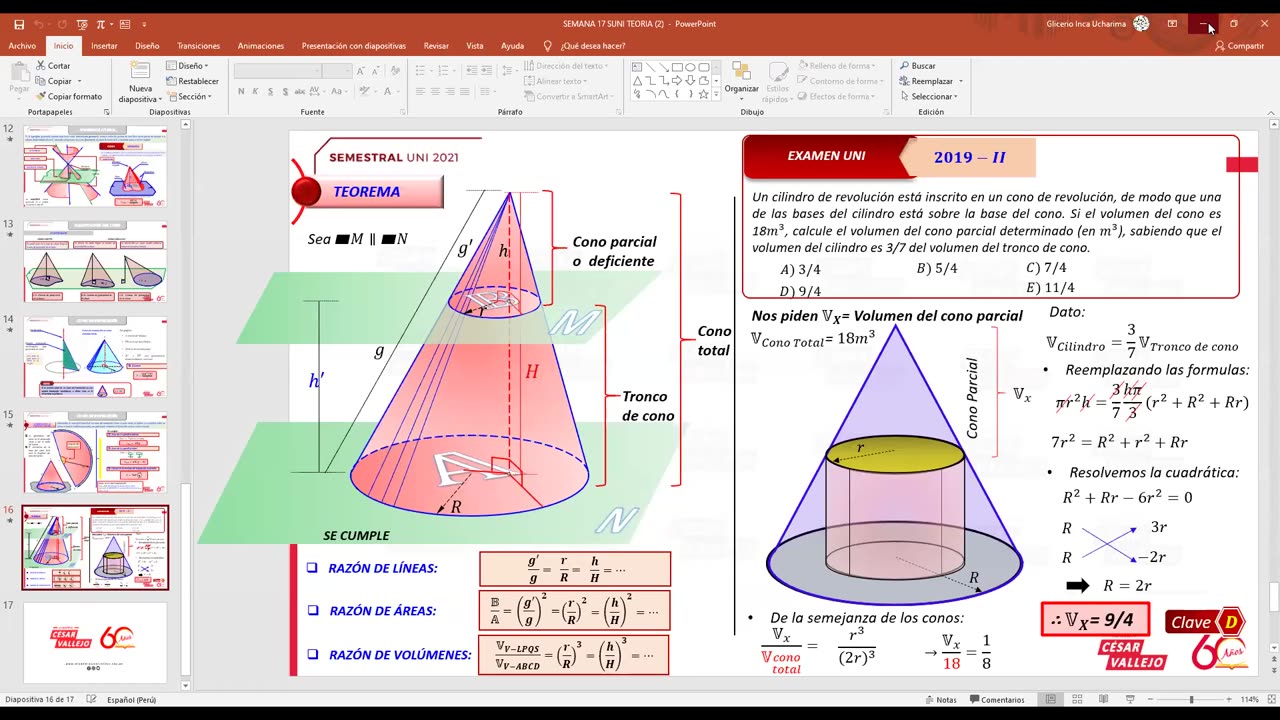Image resolution: width=1280 pixels, height=720 pixels.
Task: Open the Ayuda tab
Action: (x=512, y=46)
